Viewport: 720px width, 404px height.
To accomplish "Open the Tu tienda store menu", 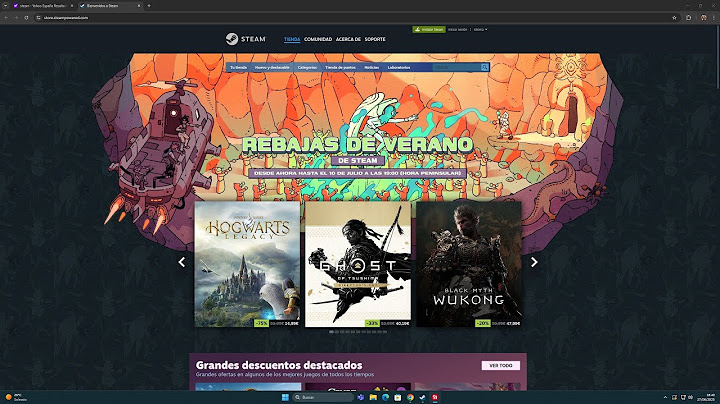I will point(238,67).
